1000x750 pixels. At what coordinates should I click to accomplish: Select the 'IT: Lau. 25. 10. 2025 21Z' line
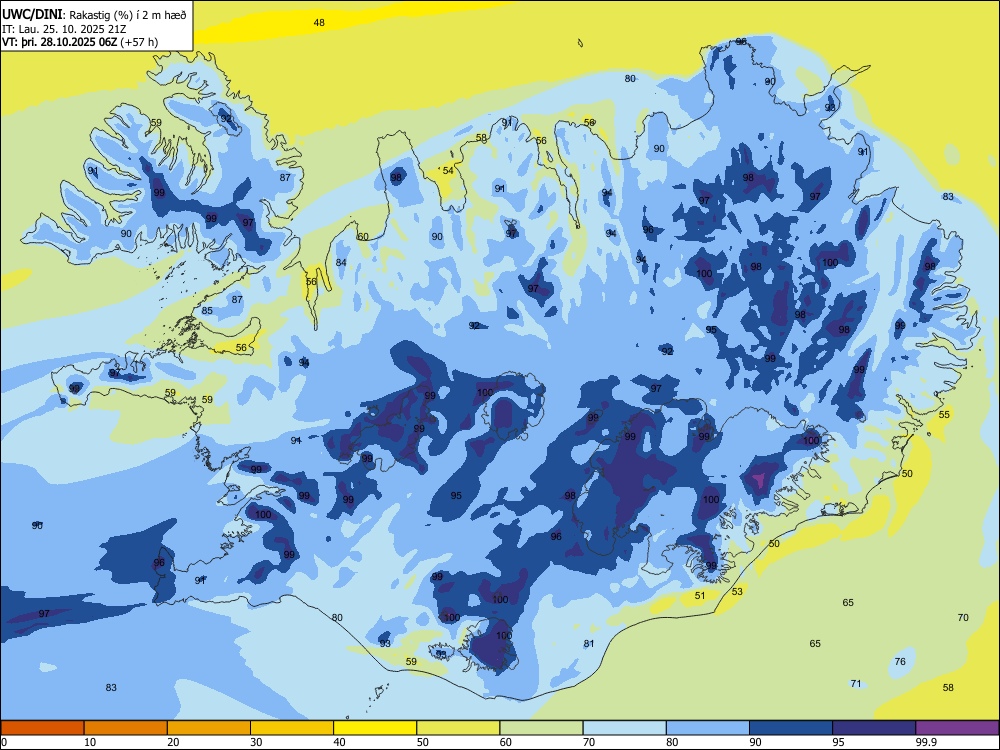point(66,29)
